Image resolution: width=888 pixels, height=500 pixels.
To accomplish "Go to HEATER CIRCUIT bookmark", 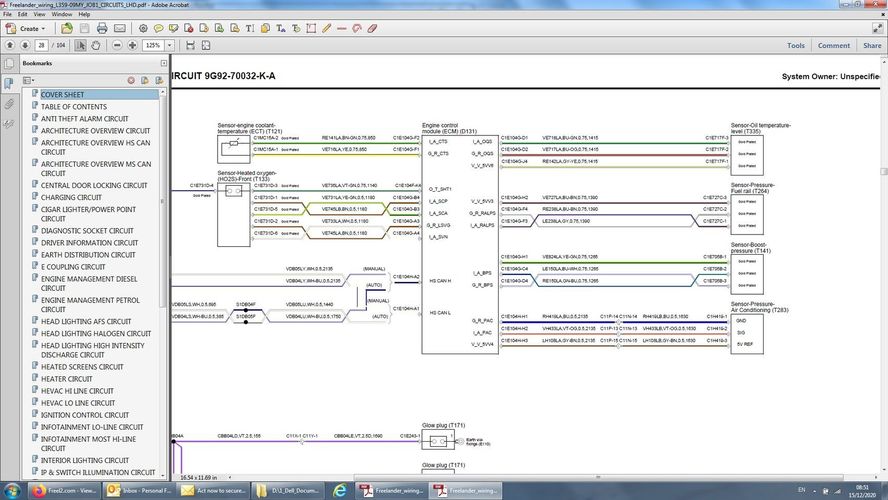I will (66, 379).
